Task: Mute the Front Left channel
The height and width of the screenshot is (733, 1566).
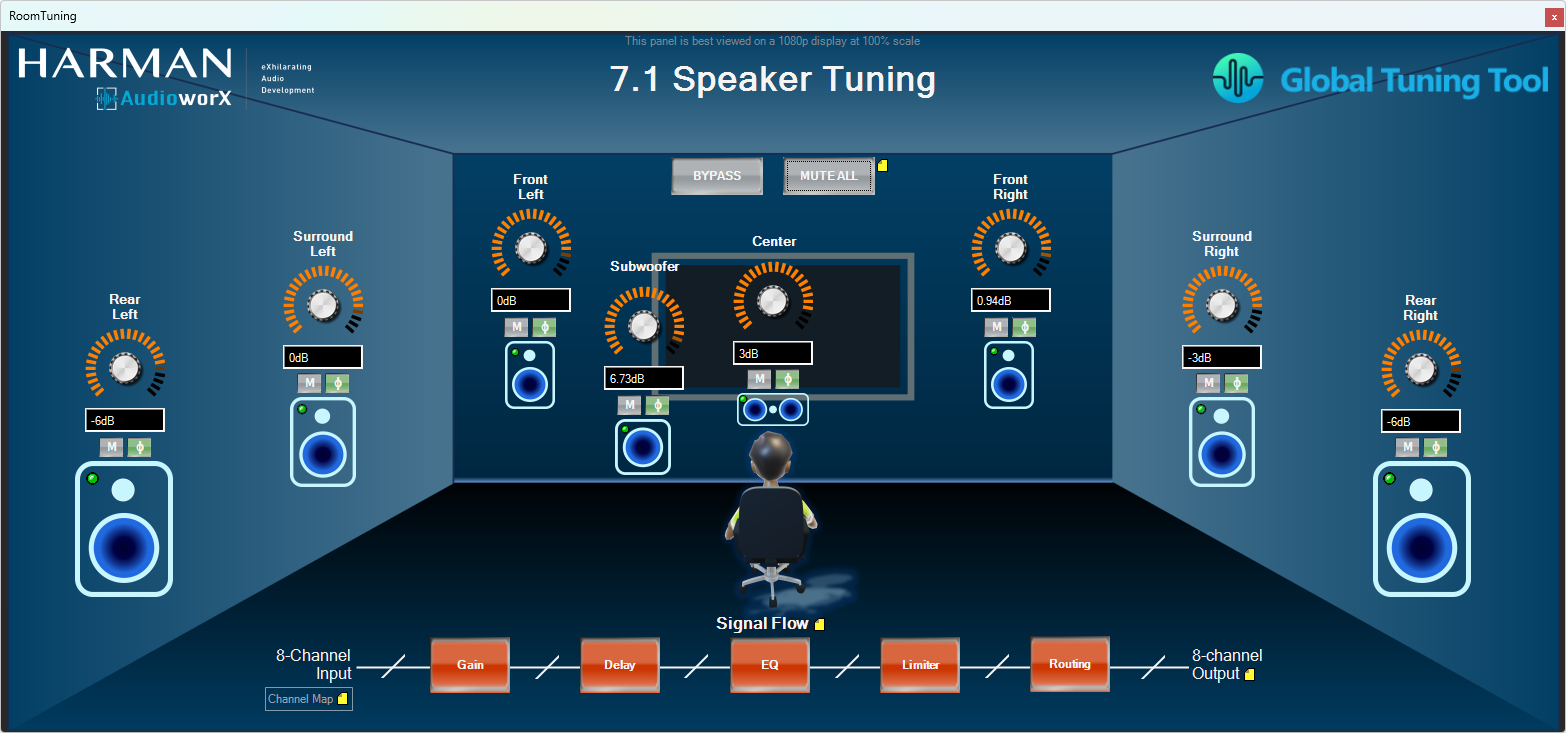Action: [x=516, y=327]
